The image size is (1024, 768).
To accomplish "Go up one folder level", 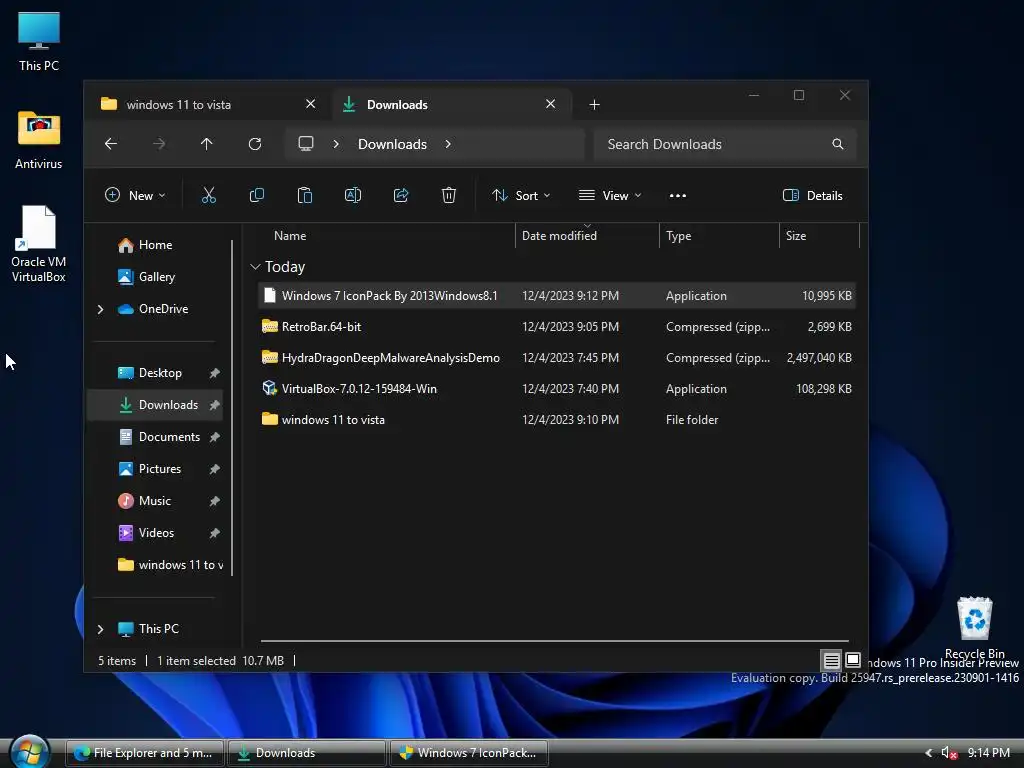I will (x=206, y=144).
